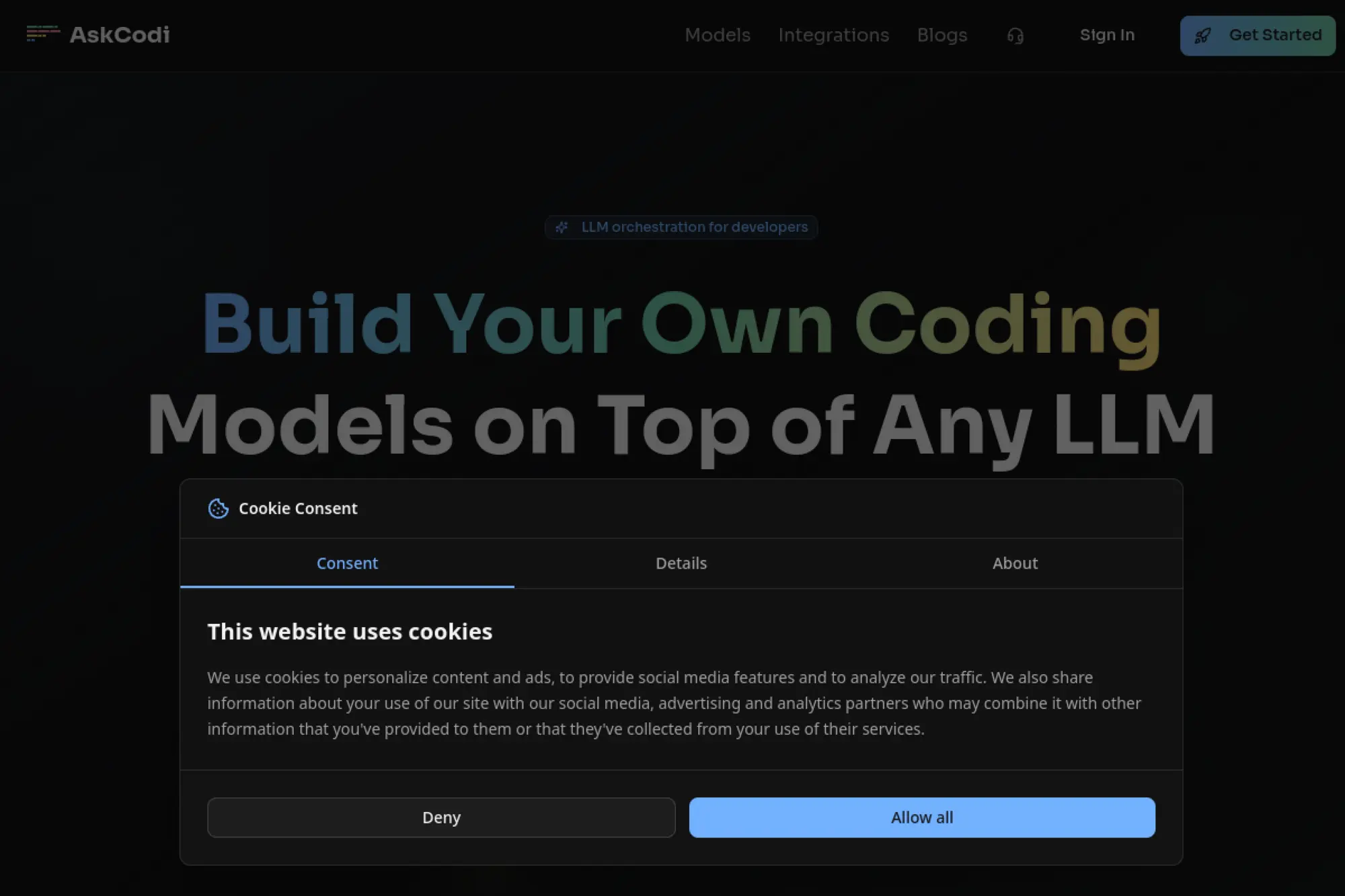Click the Build Your Own Coding headline
The image size is (1345, 896).
tap(681, 323)
